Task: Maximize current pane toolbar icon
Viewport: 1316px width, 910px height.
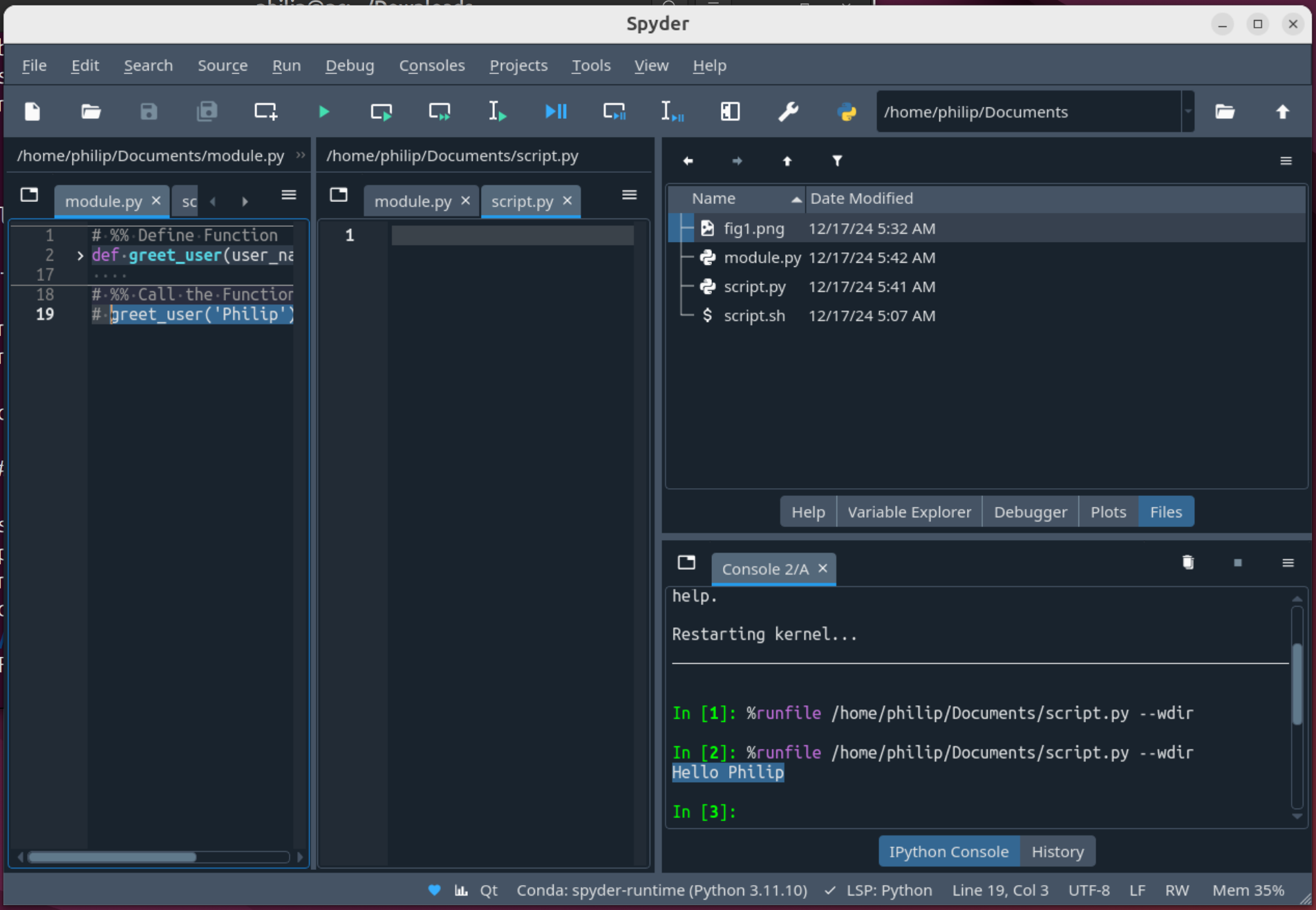Action: pos(730,111)
